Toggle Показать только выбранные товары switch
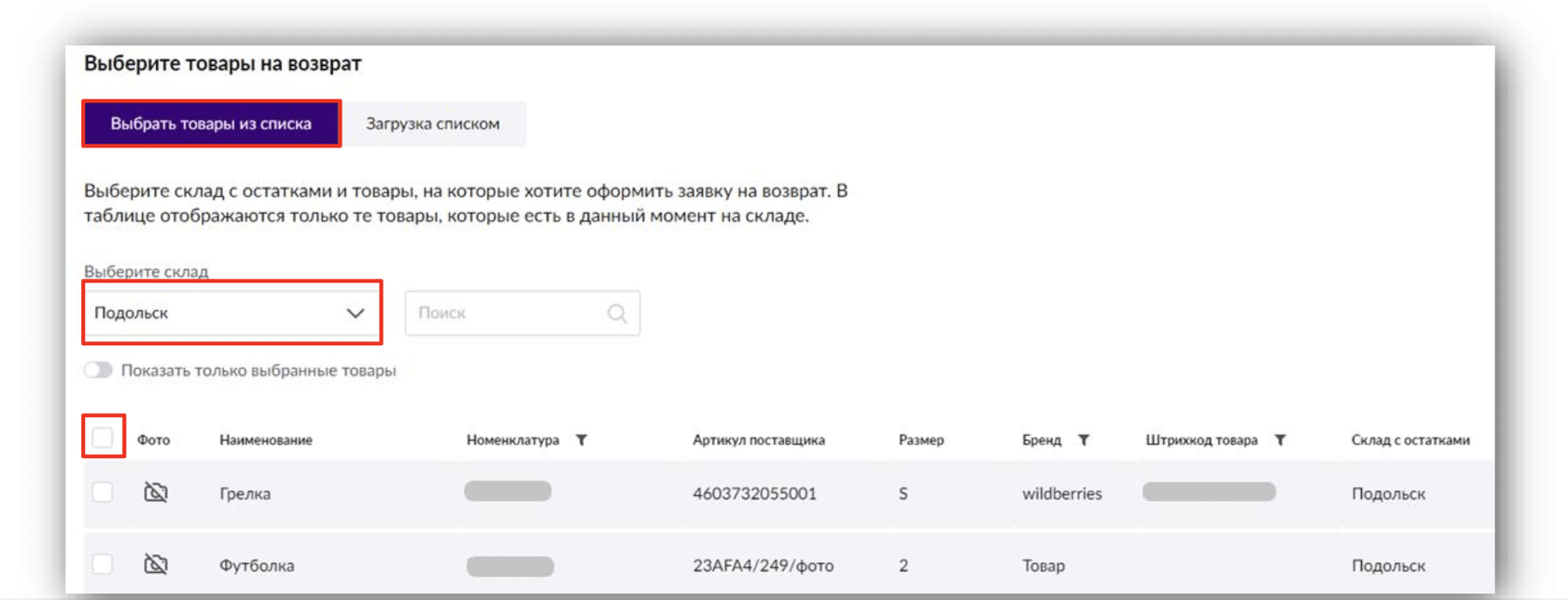The width and height of the screenshot is (1568, 600). [x=98, y=370]
